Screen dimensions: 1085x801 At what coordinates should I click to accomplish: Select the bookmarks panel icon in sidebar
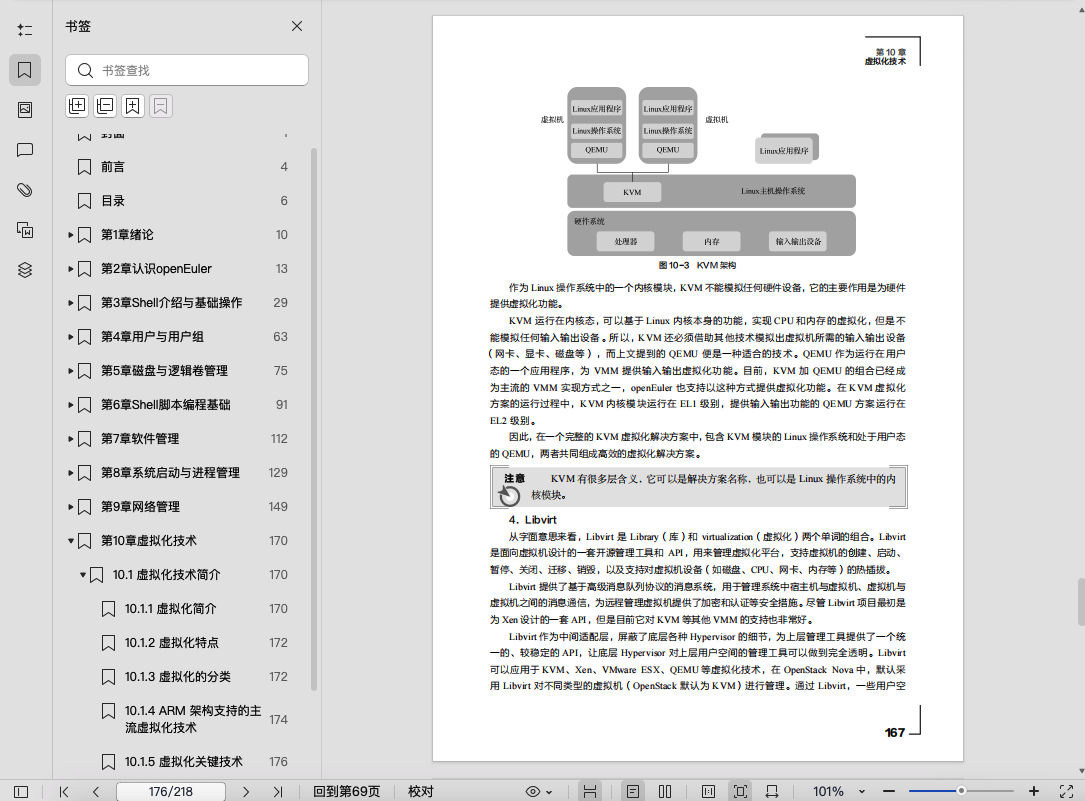(25, 70)
